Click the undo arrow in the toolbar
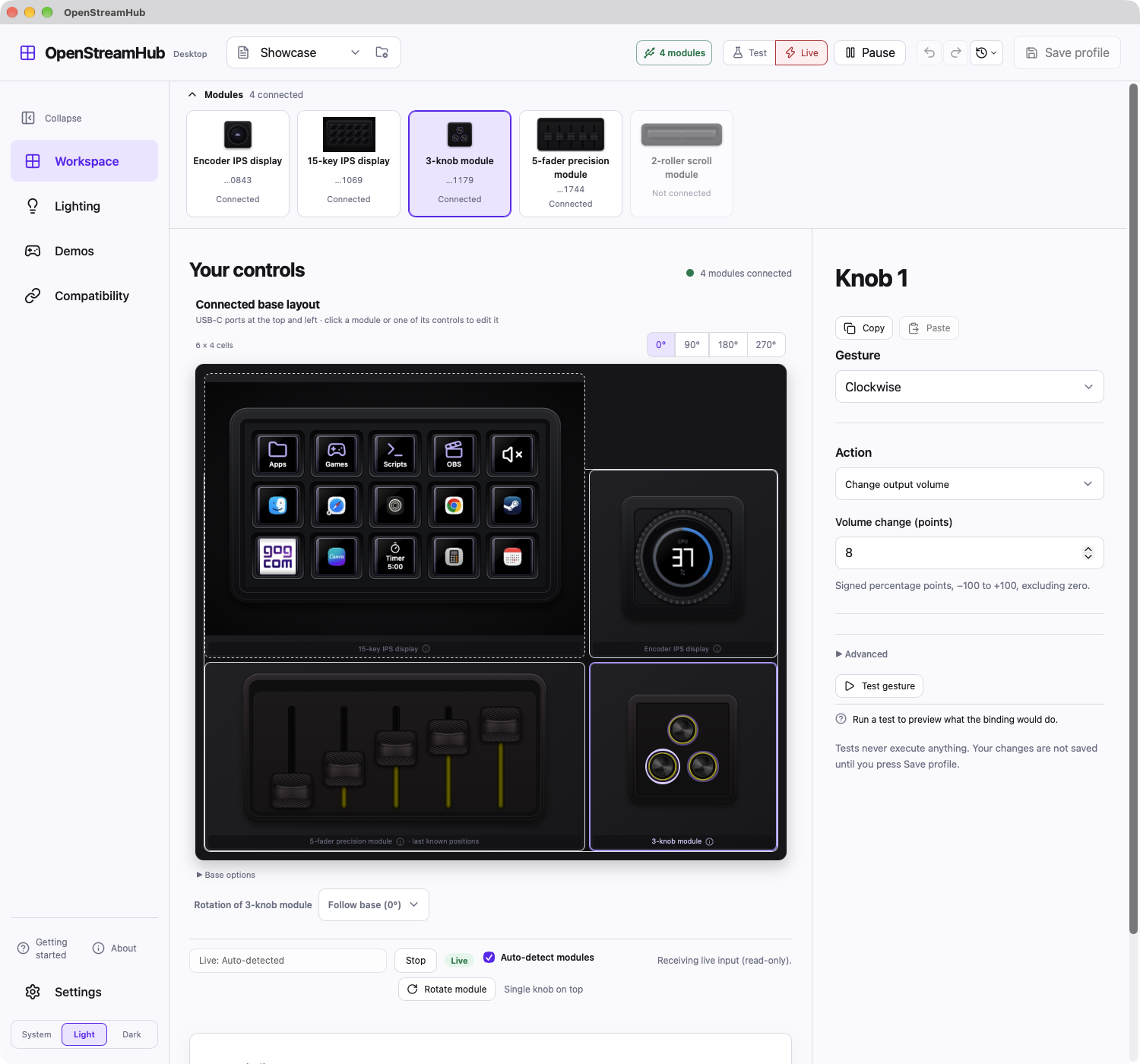 929,52
